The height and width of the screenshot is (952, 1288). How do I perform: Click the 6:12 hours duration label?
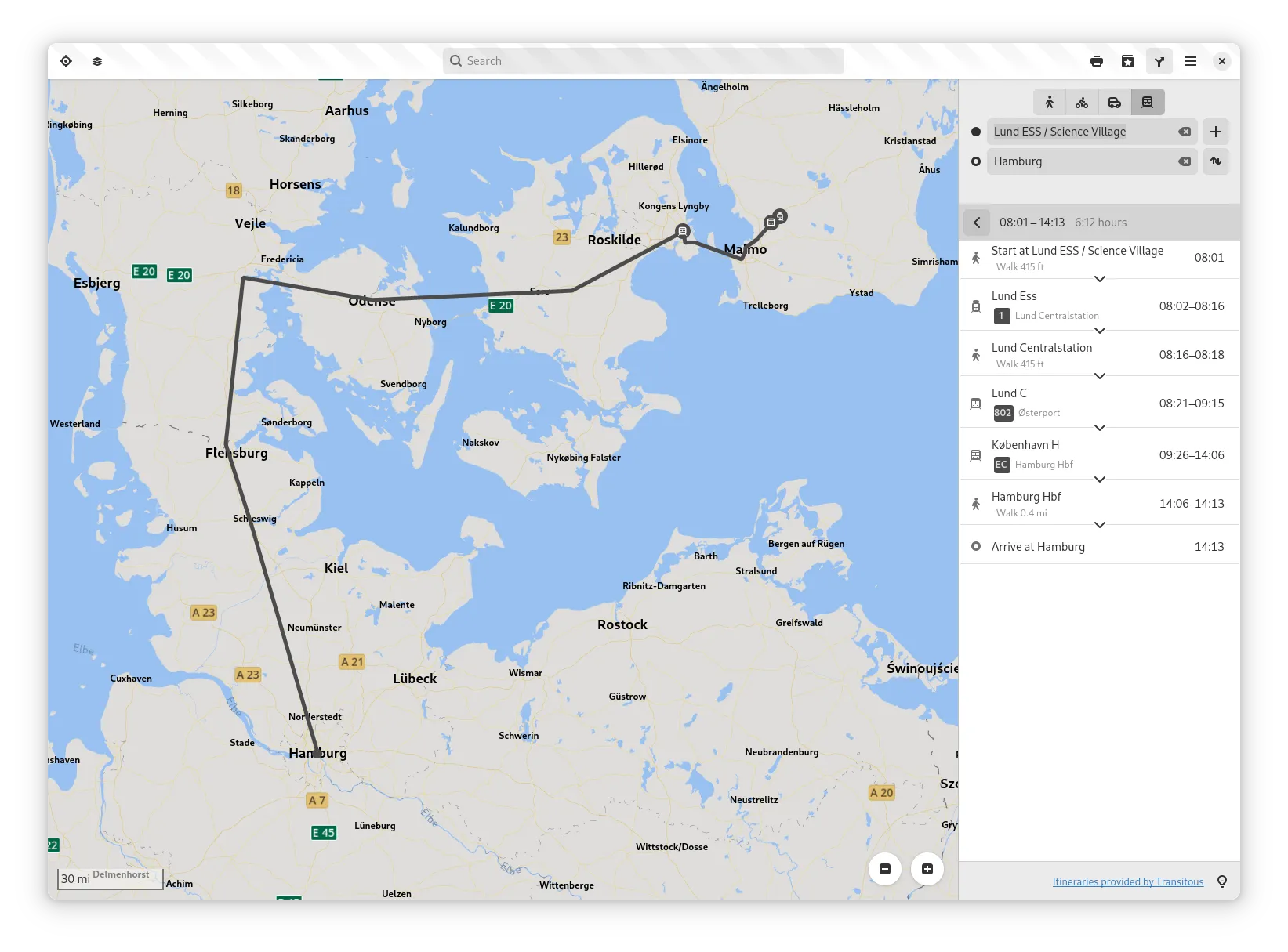1101,223
